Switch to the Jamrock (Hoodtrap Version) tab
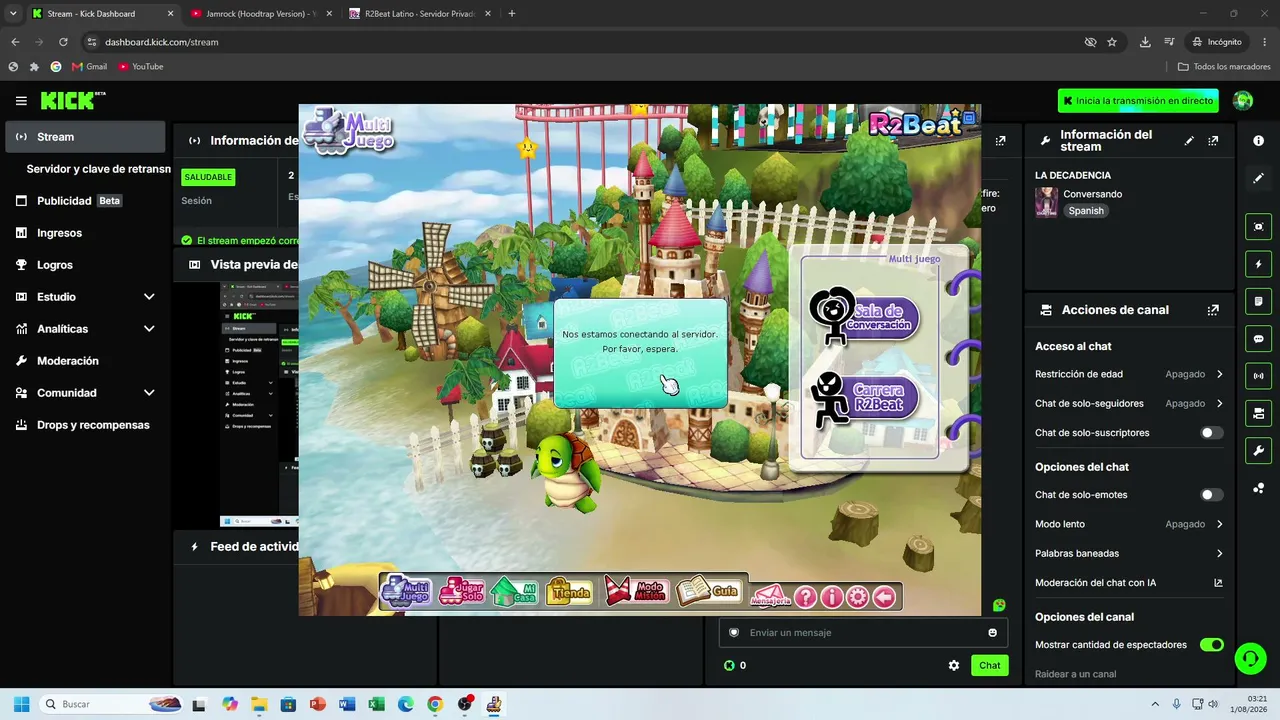1280x720 pixels. 262,14
